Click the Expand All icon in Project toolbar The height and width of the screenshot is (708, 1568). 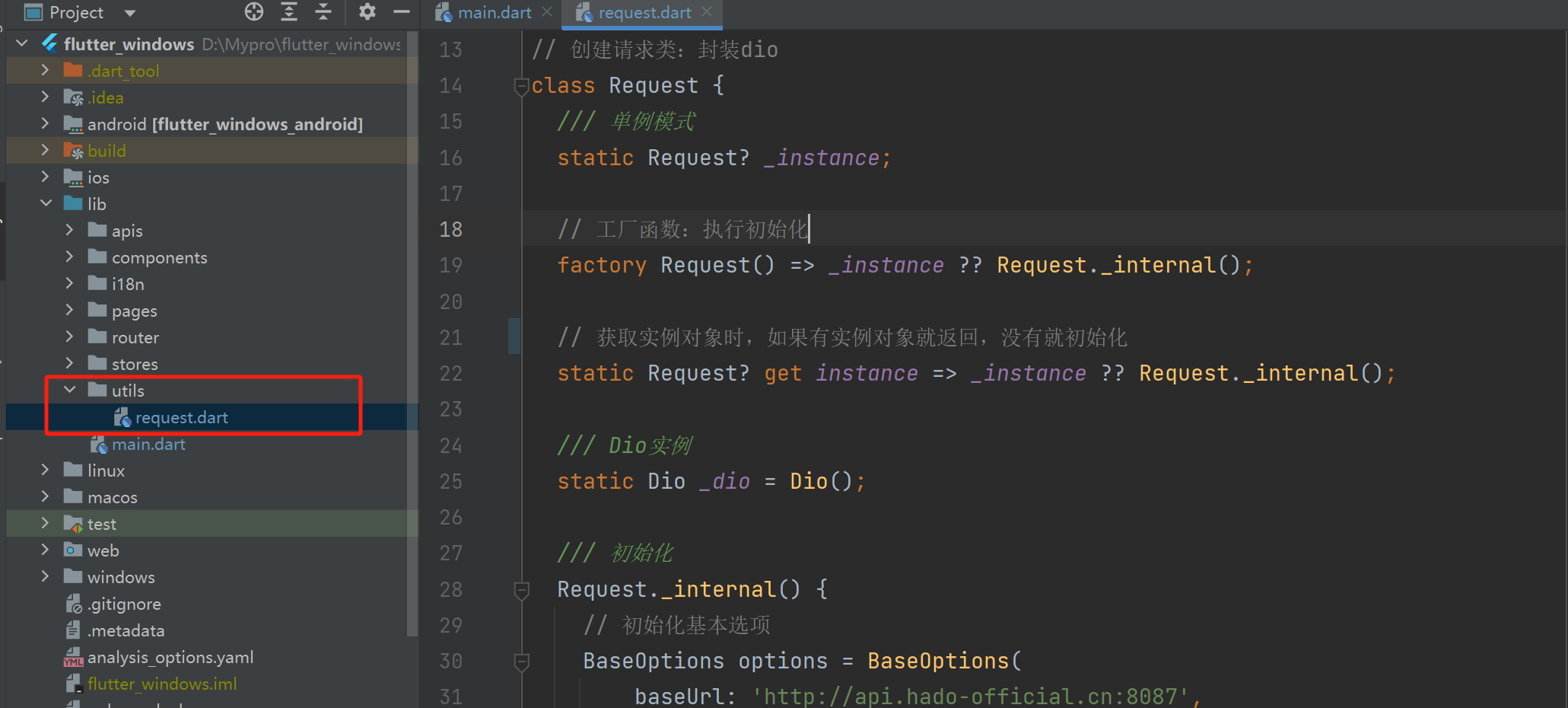[288, 12]
